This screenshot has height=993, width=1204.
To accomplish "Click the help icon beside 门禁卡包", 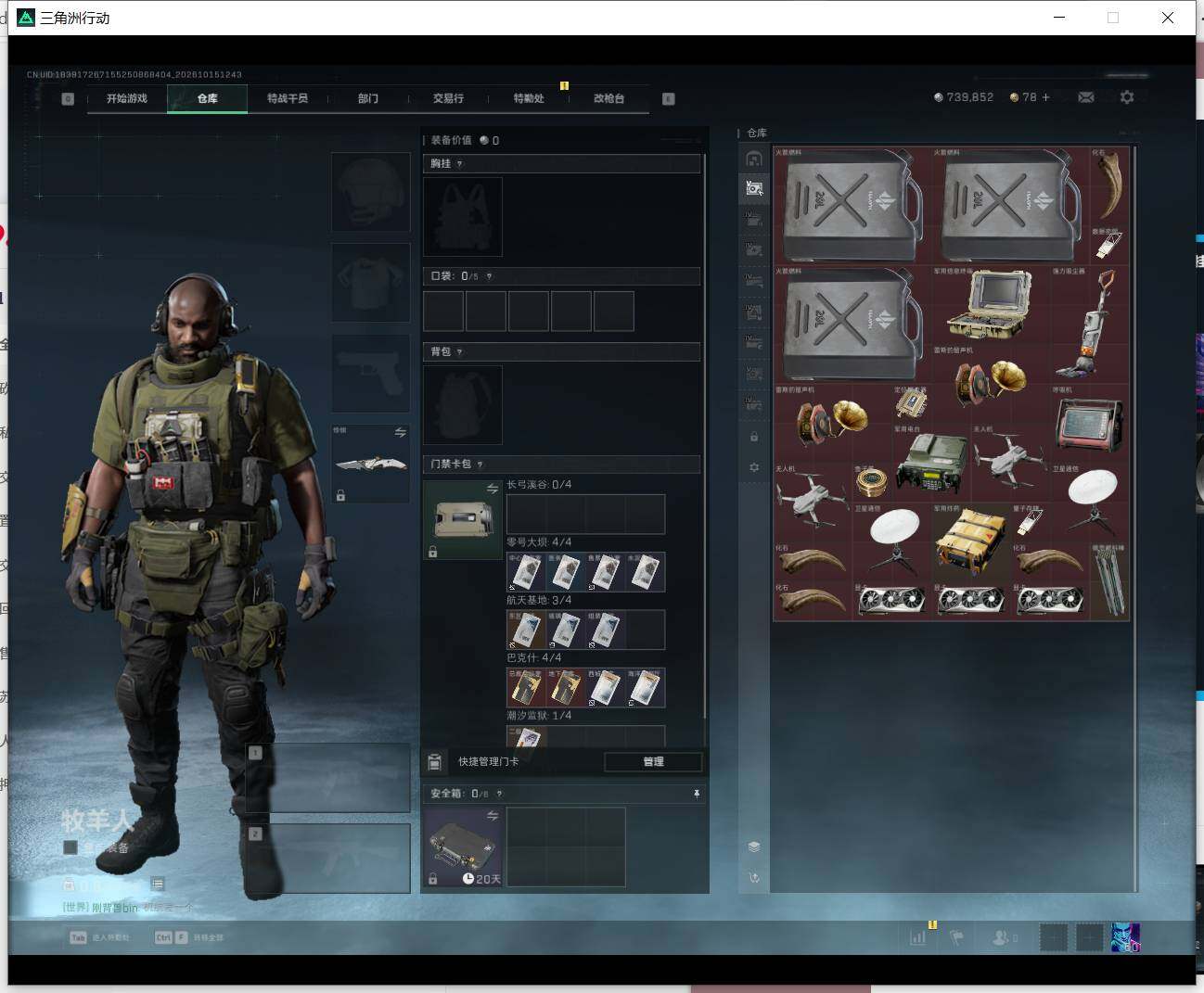I will [480, 465].
